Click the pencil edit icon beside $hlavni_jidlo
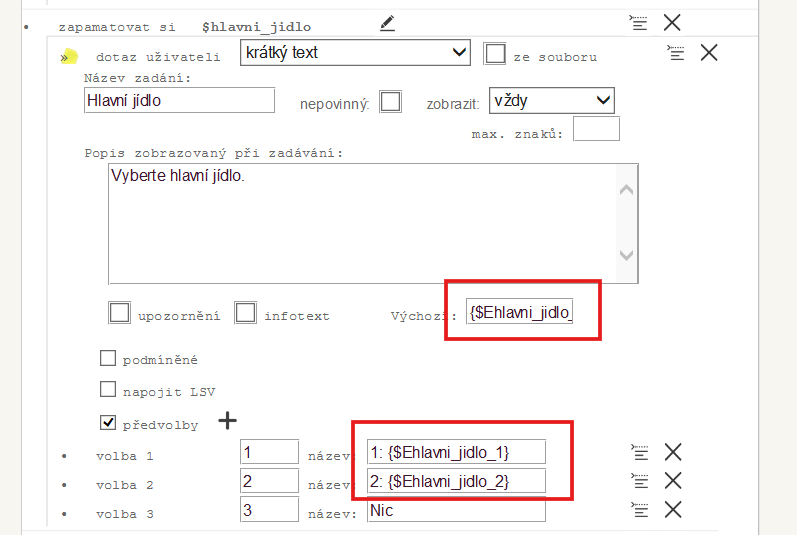 tap(388, 23)
